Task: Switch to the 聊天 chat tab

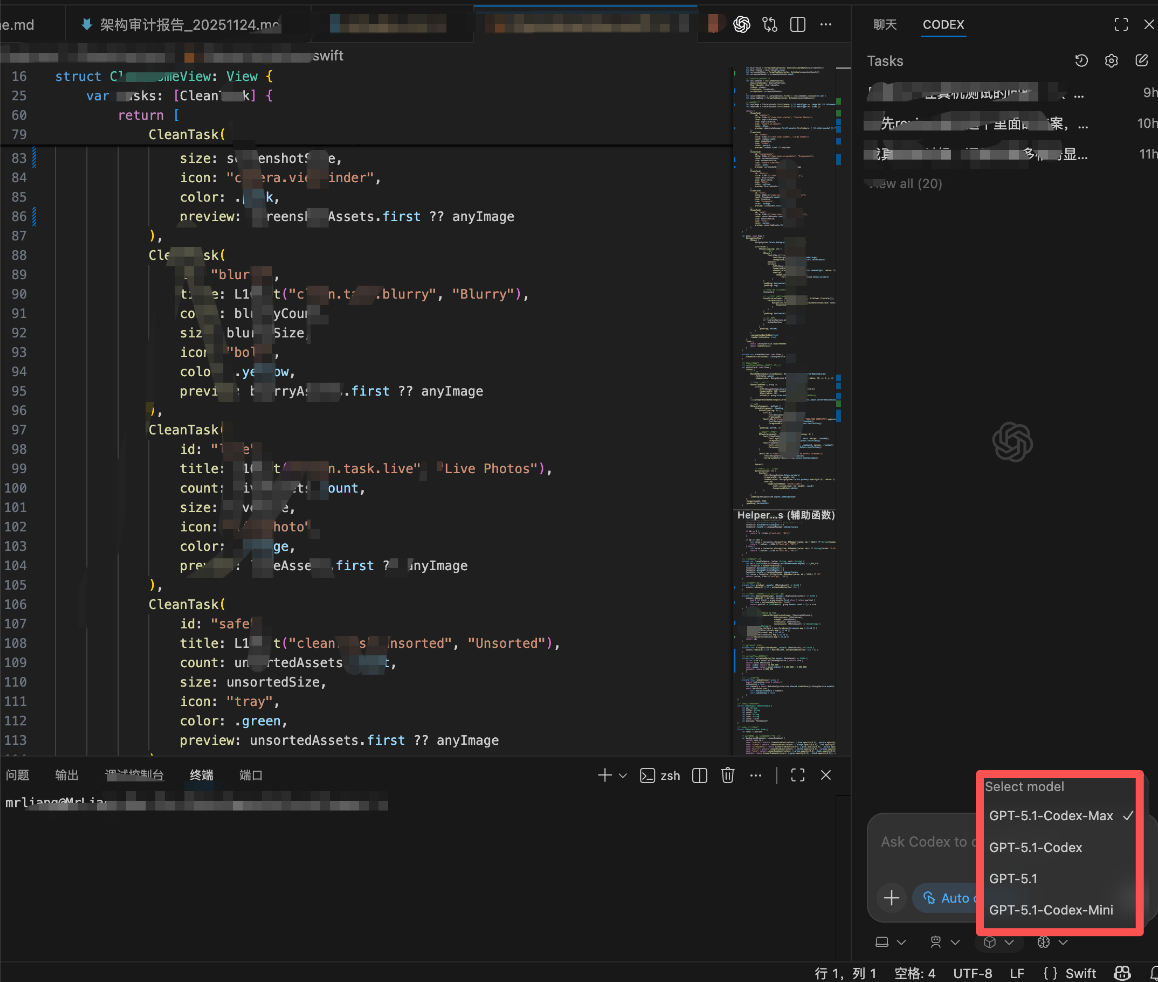Action: point(885,25)
